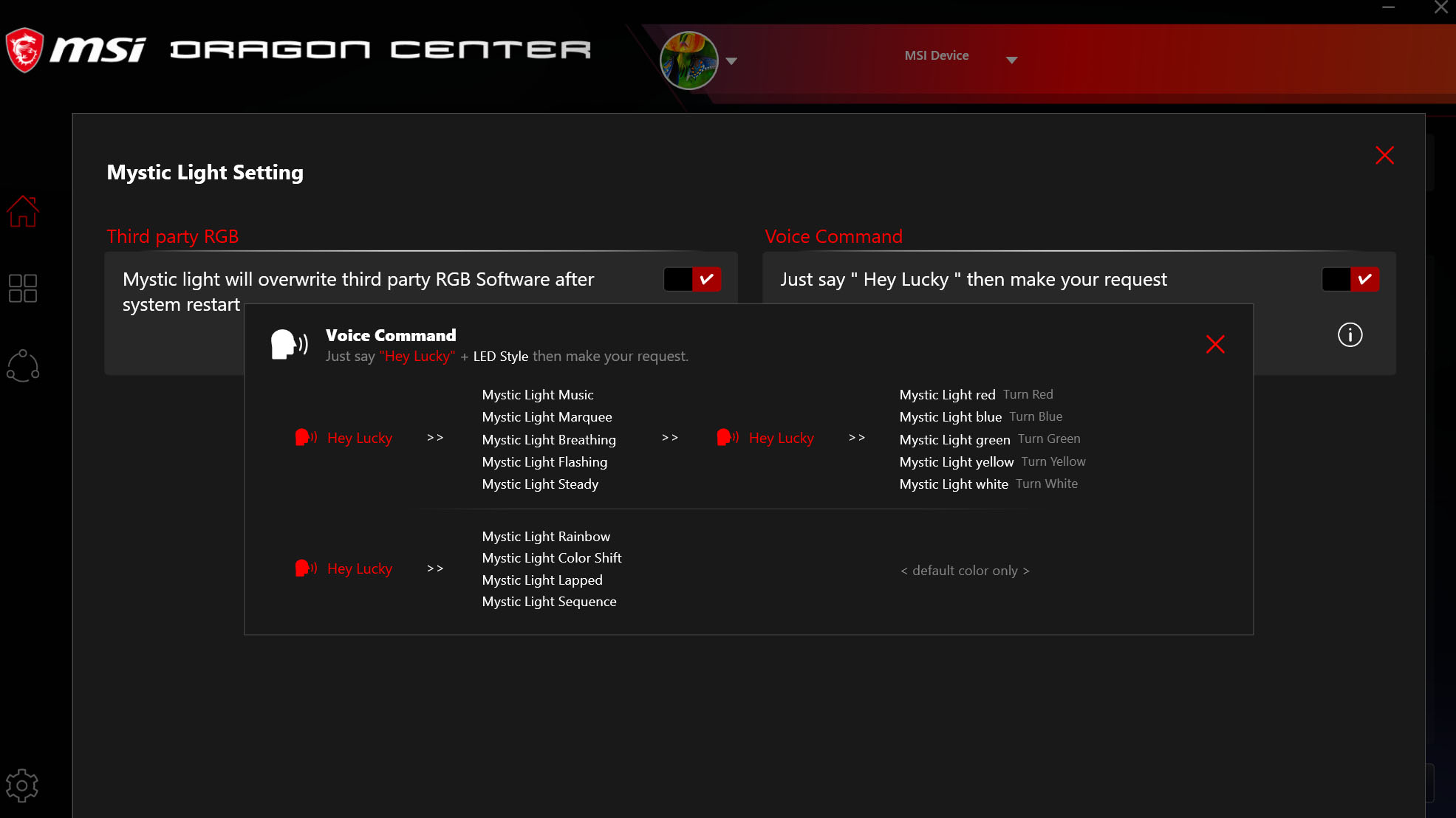The image size is (1456, 818).
Task: Open the circular sync sidebar icon
Action: tap(23, 365)
